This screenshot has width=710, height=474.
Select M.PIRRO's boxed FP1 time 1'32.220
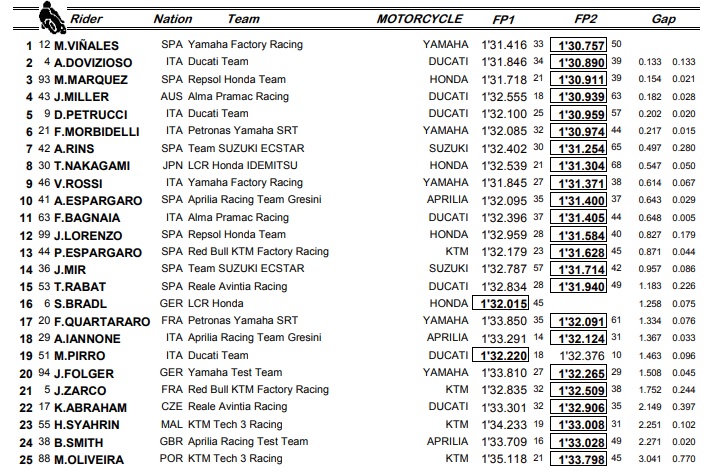point(500,355)
